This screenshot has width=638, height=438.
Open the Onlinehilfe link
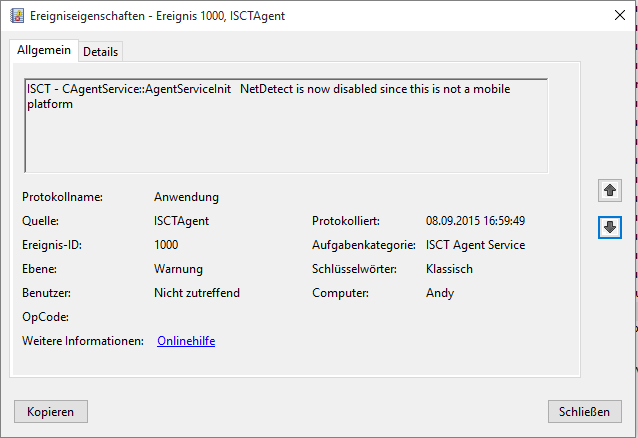click(x=186, y=341)
